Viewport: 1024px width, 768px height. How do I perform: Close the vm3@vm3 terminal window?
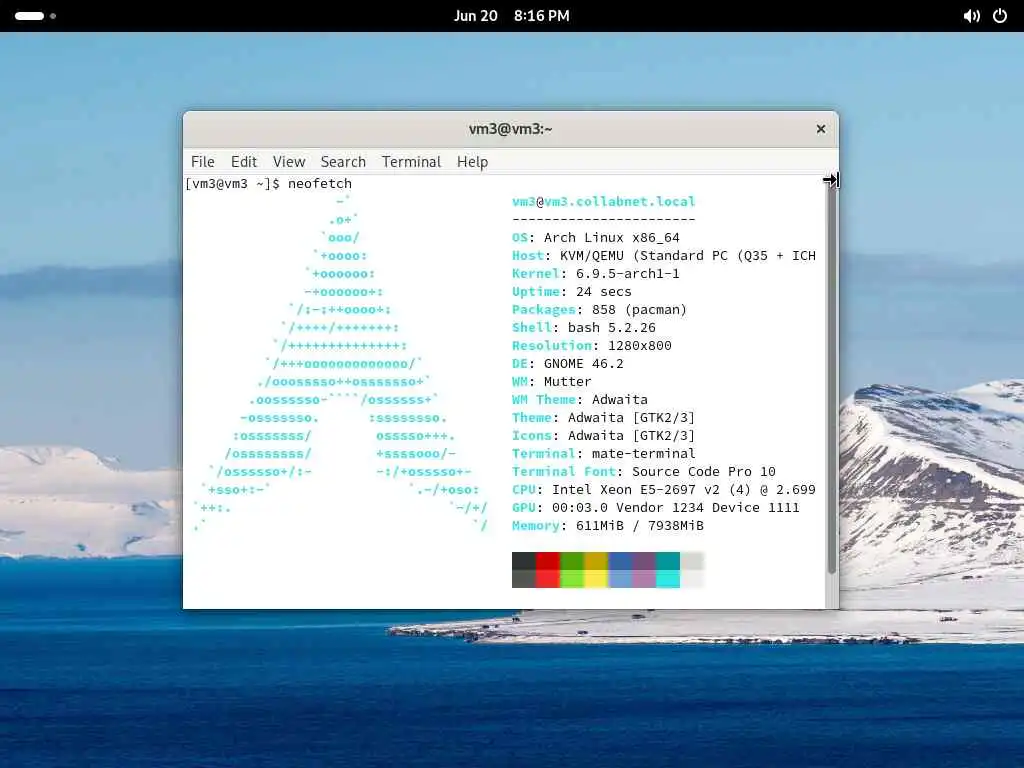pos(821,129)
